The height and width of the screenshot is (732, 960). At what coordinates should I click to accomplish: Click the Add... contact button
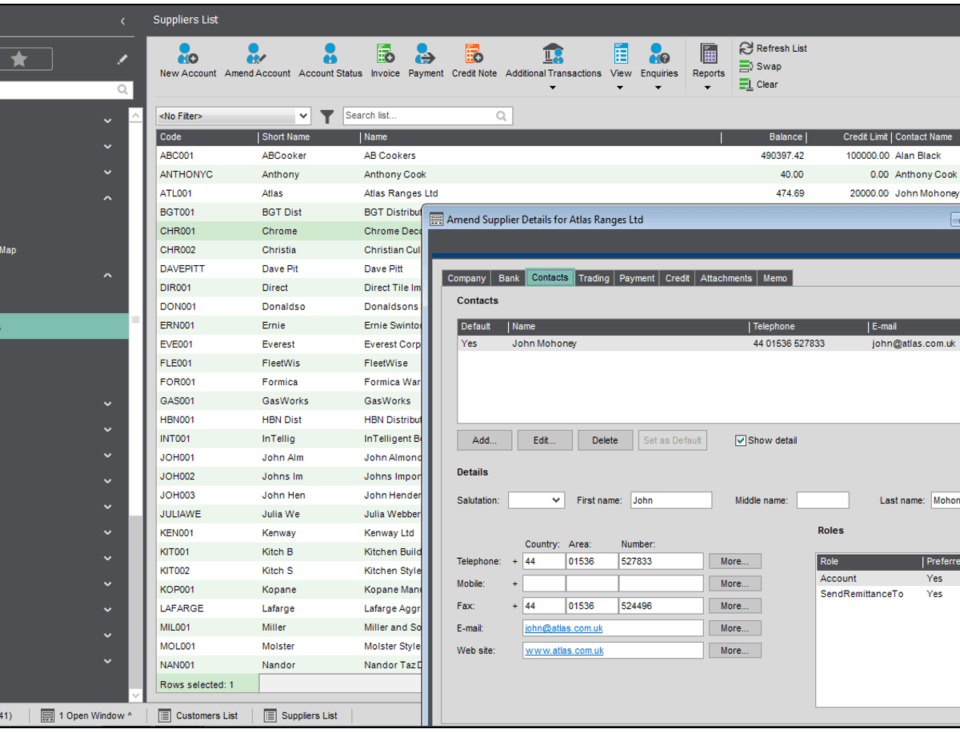click(x=484, y=441)
